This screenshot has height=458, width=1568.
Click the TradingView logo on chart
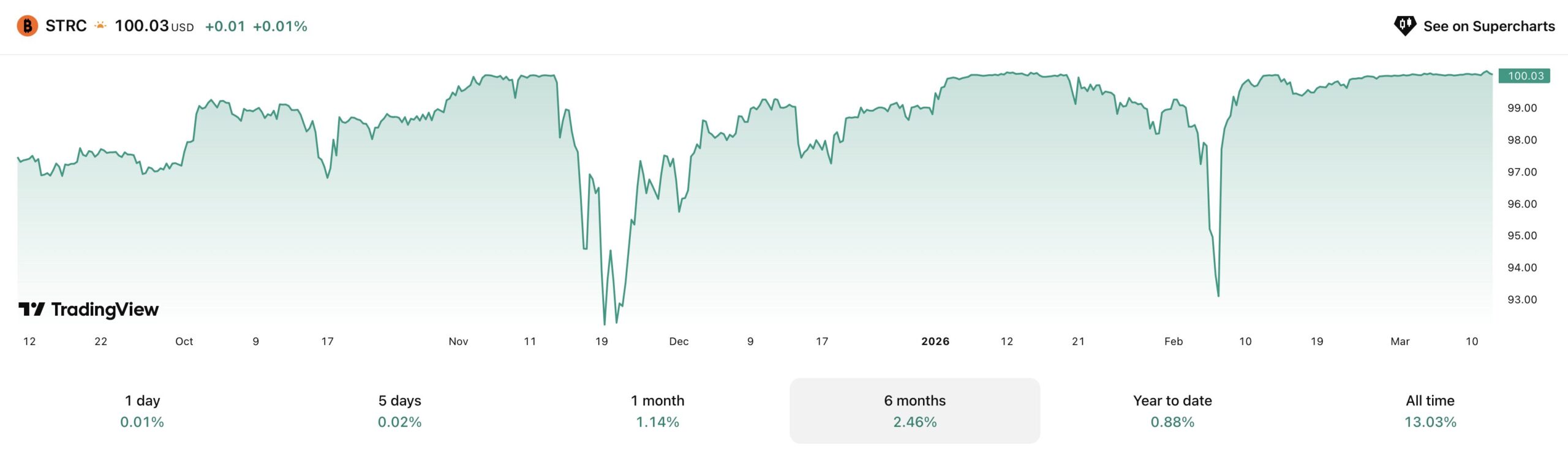tap(89, 310)
